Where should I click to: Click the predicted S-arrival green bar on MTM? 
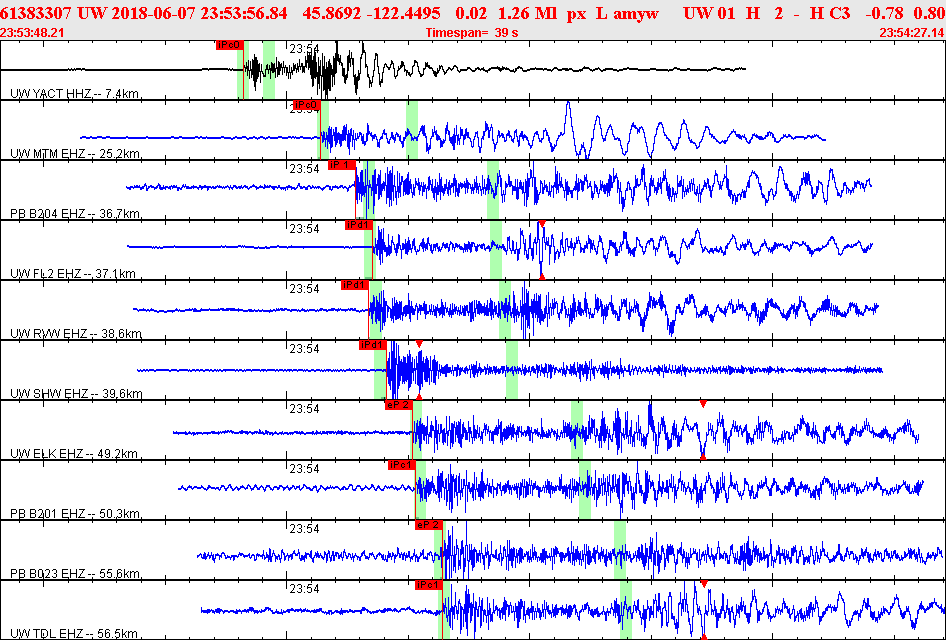click(x=412, y=130)
